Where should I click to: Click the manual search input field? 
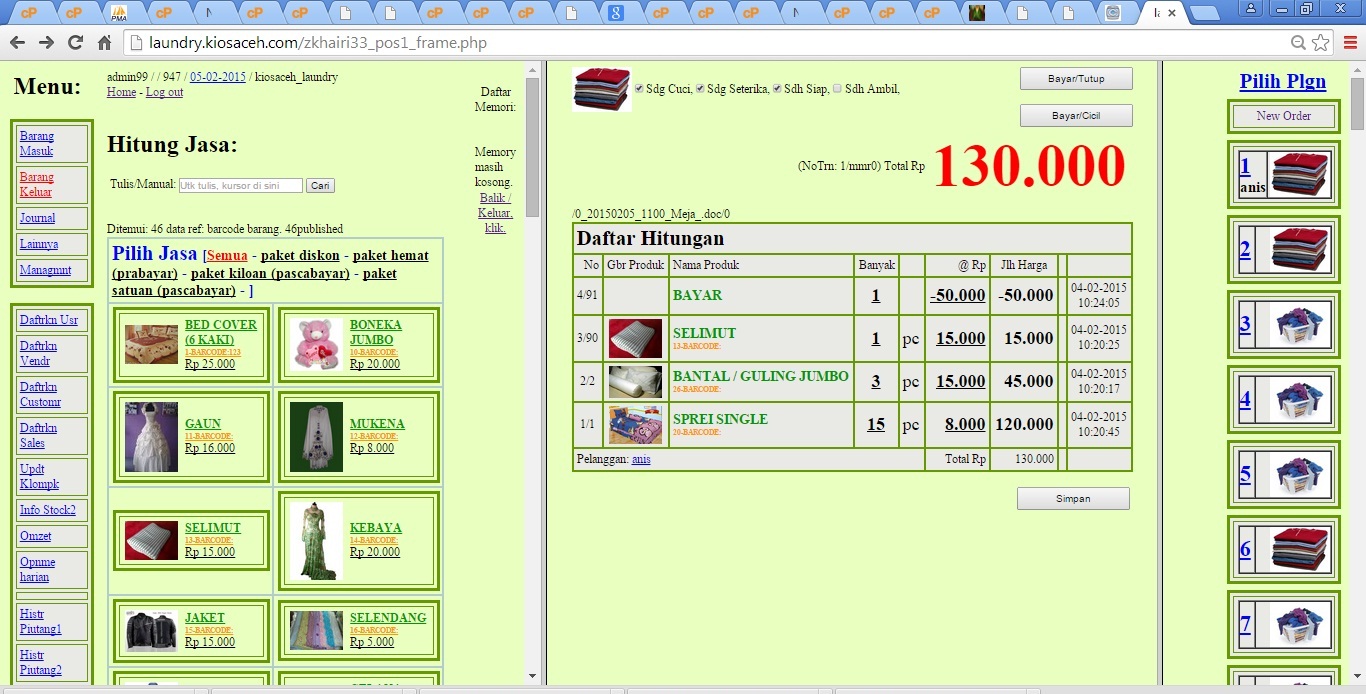(241, 186)
